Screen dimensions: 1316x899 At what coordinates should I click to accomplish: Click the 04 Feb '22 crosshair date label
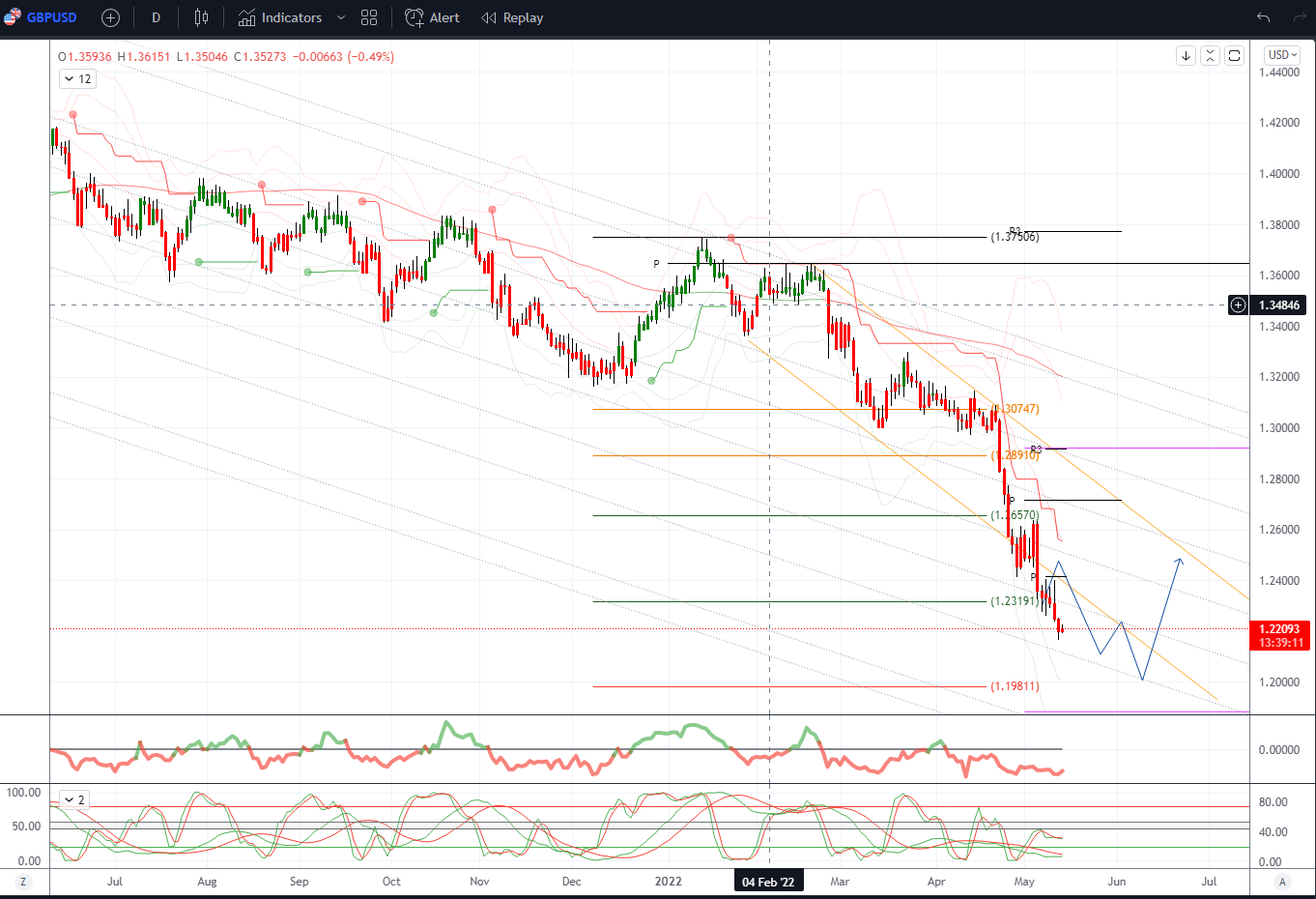tap(768, 882)
